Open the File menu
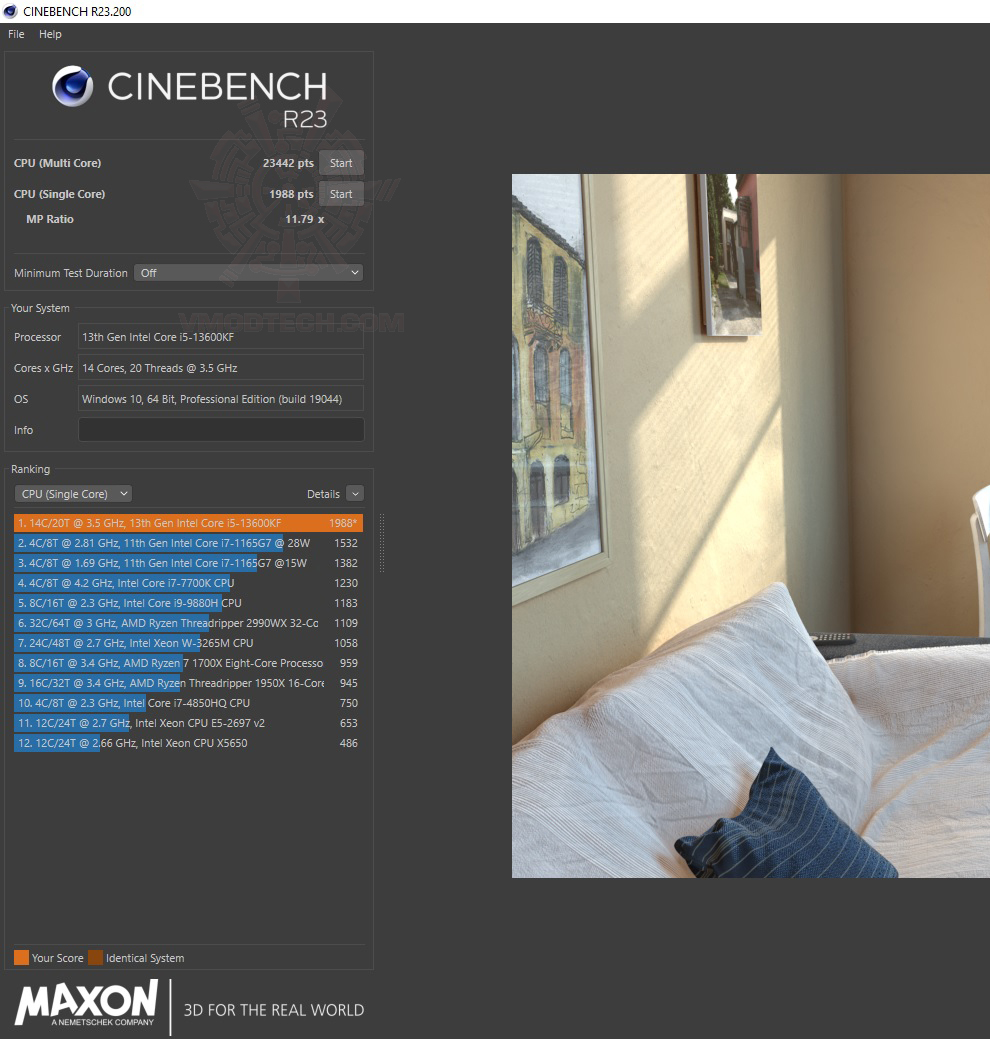This screenshot has width=990, height=1039. (x=16, y=34)
